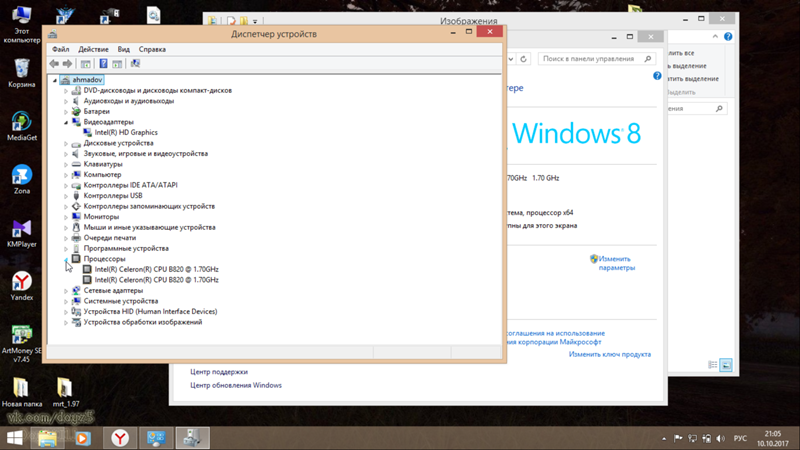Select Системные устройства category
Image resolution: width=800 pixels, height=450 pixels.
click(x=121, y=301)
